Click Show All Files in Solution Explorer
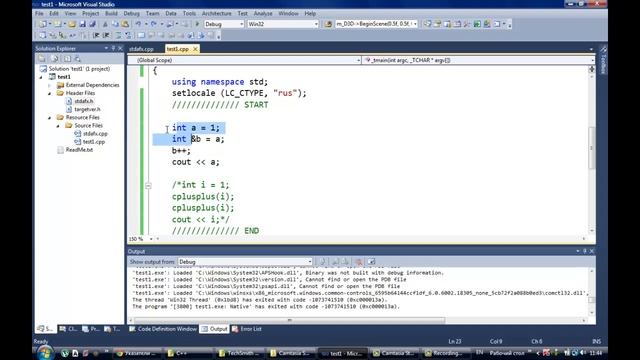 click(x=54, y=59)
